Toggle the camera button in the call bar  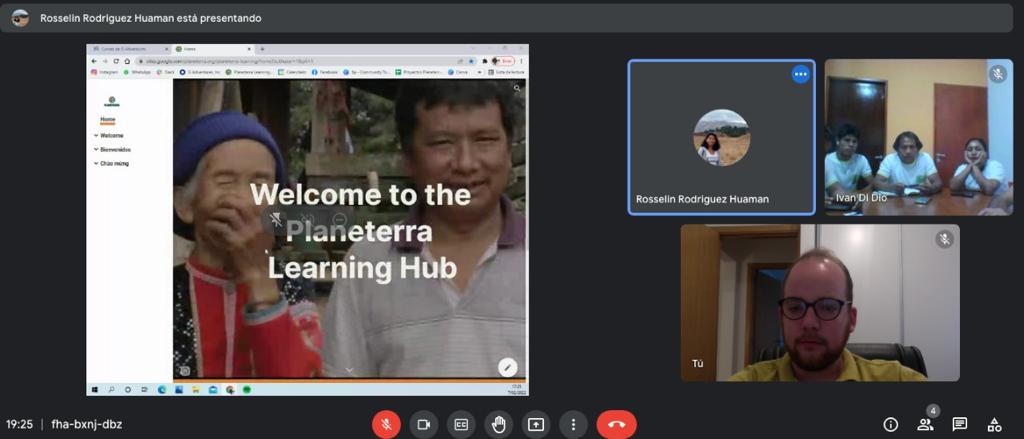pyautogui.click(x=423, y=425)
